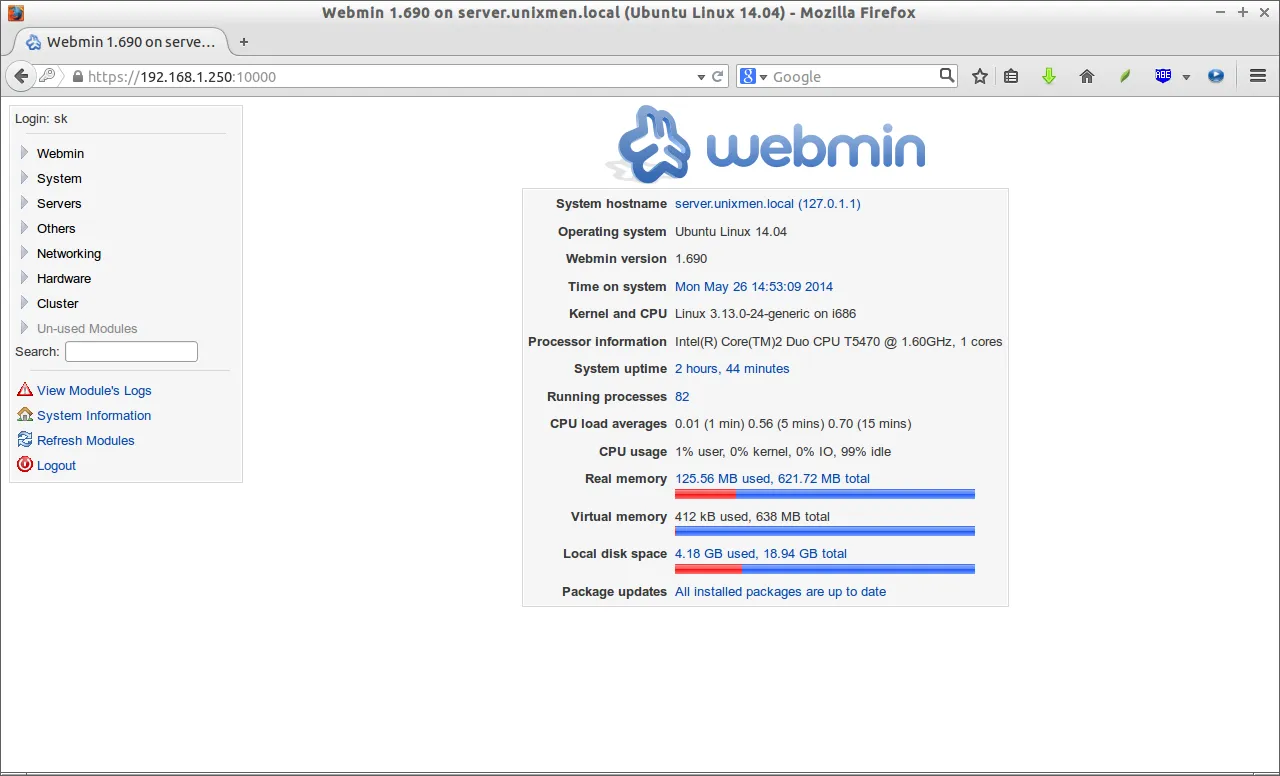Toggle the bookmark star in address bar
Viewport: 1280px width, 776px height.
979,75
